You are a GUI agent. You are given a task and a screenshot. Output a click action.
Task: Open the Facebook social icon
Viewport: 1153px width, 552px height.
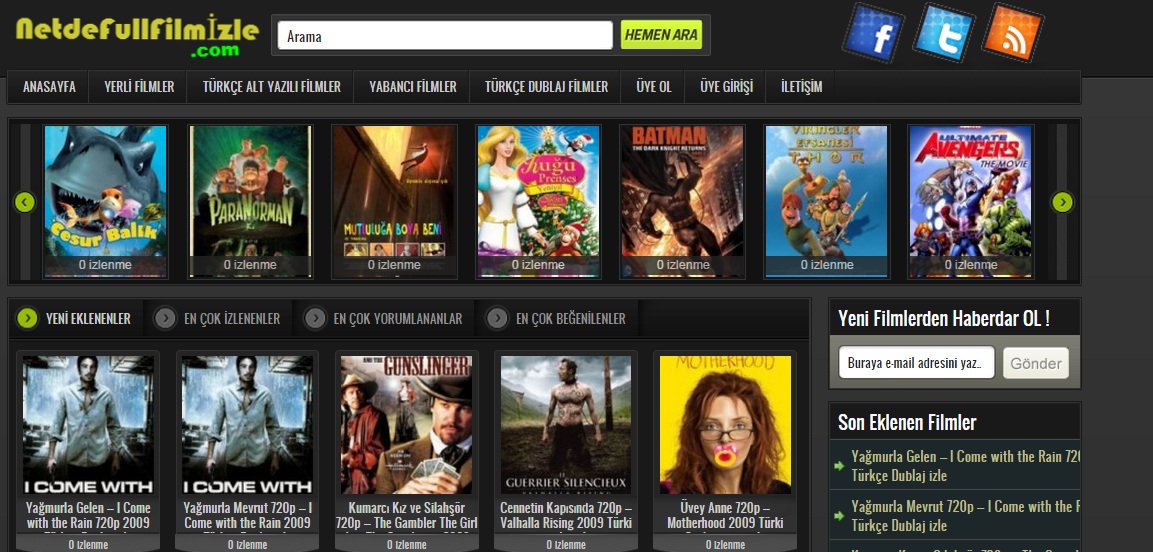coord(873,33)
